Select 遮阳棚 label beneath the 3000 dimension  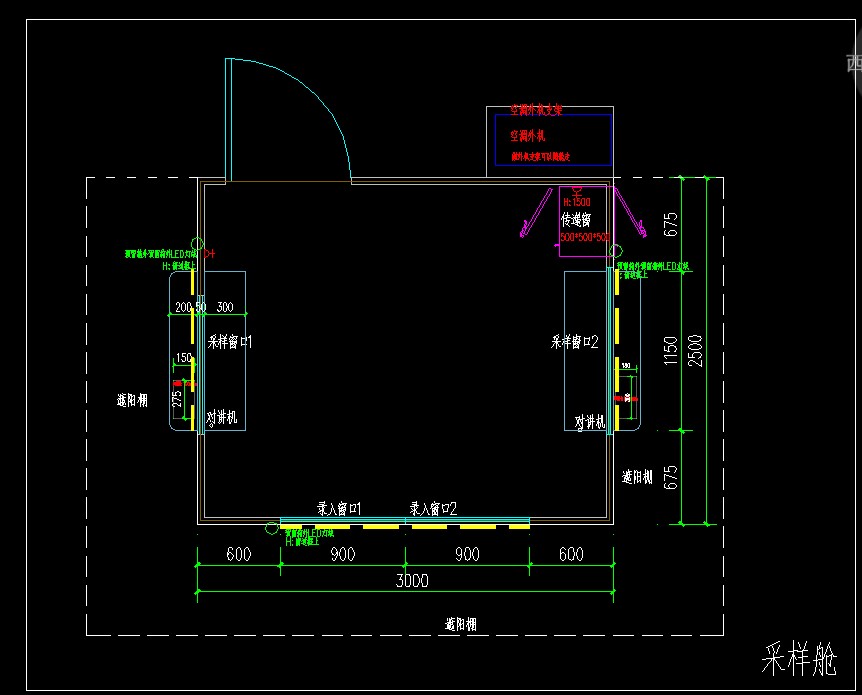460,624
